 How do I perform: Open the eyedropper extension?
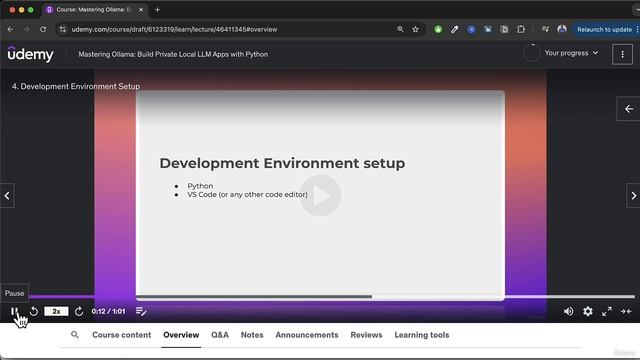pos(454,29)
